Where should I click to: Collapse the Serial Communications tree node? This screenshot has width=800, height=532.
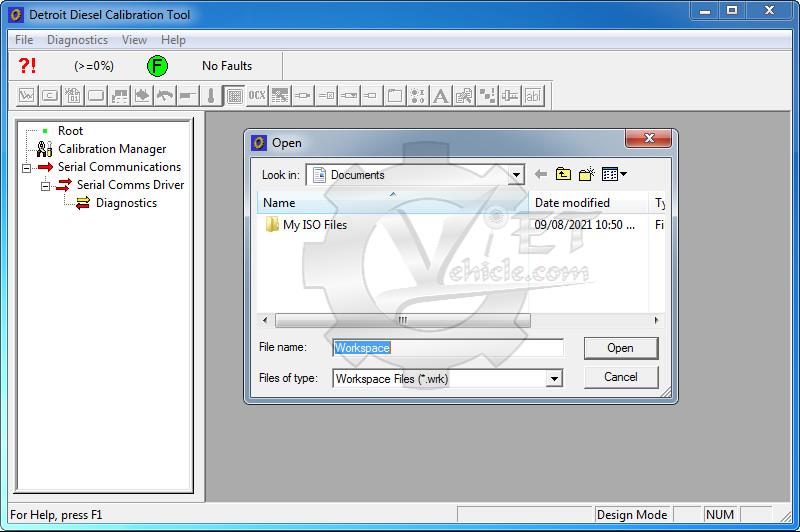click(27, 168)
